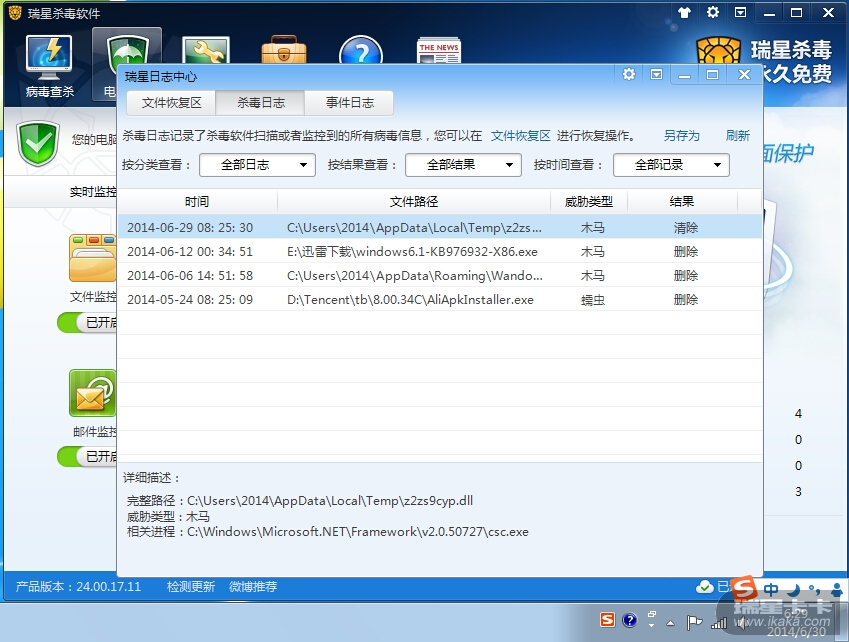849x642 pixels.
Task: Switch to 事件日志 tab
Action: tap(349, 103)
